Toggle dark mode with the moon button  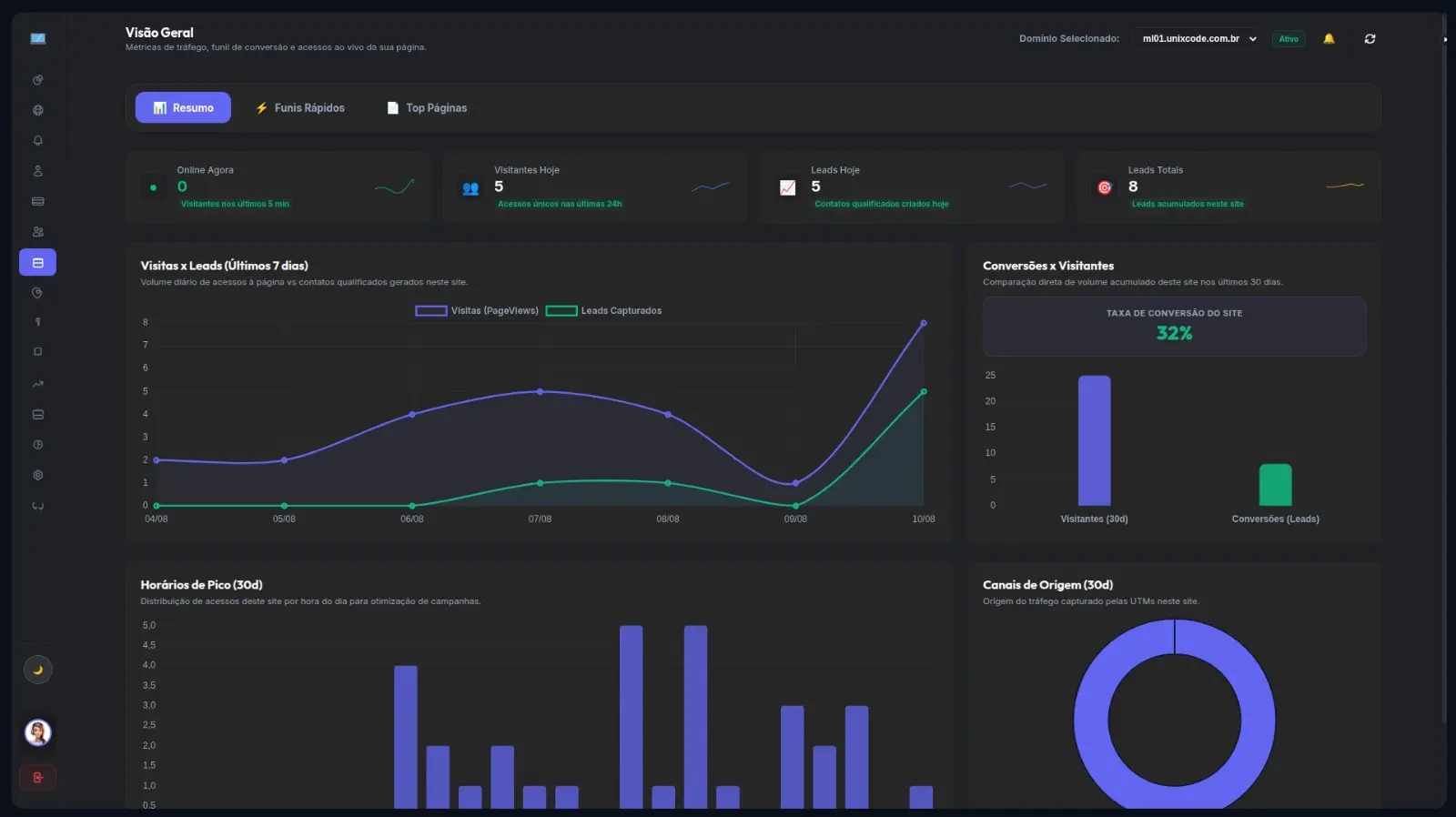tap(37, 670)
